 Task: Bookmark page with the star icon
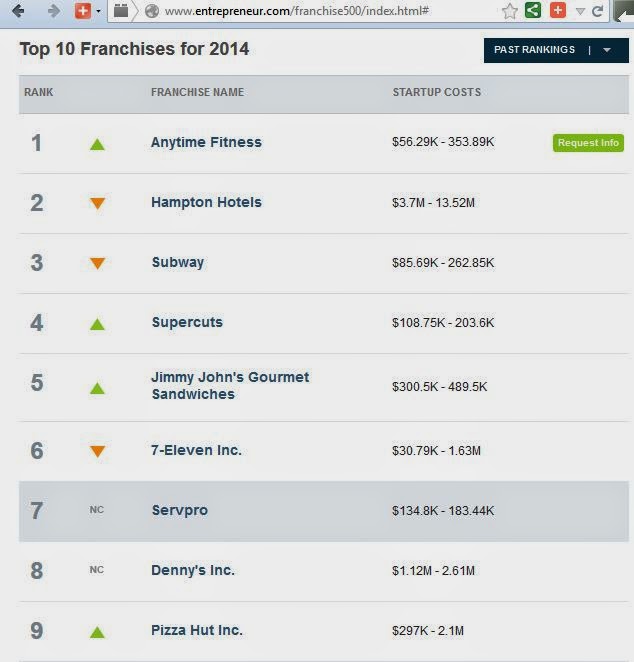coord(509,11)
